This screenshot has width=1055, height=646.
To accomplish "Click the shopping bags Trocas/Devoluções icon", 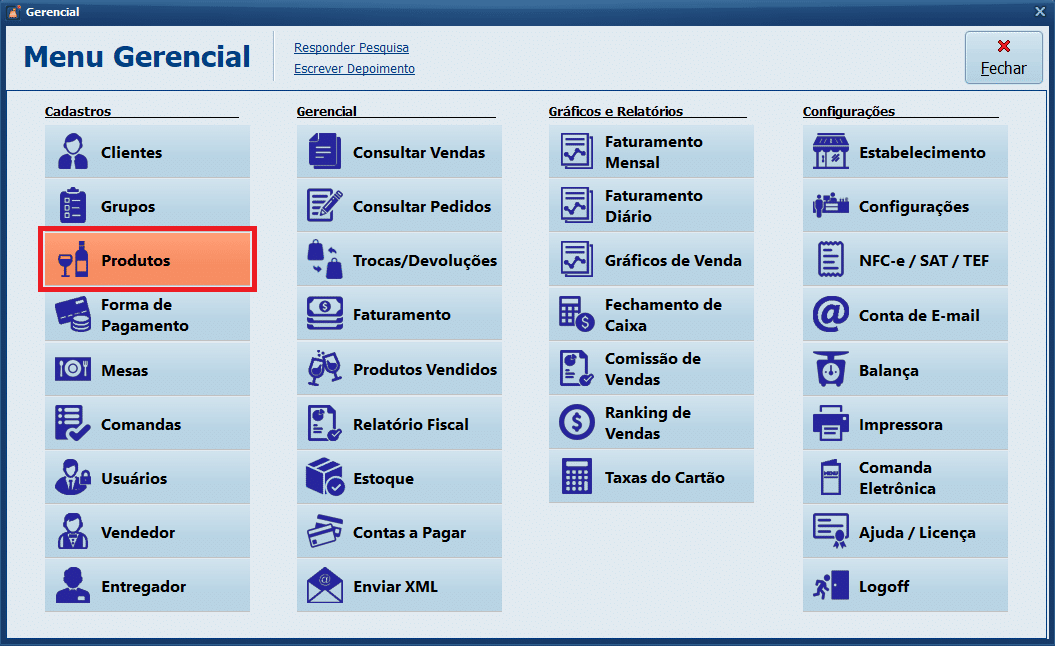I will [325, 260].
